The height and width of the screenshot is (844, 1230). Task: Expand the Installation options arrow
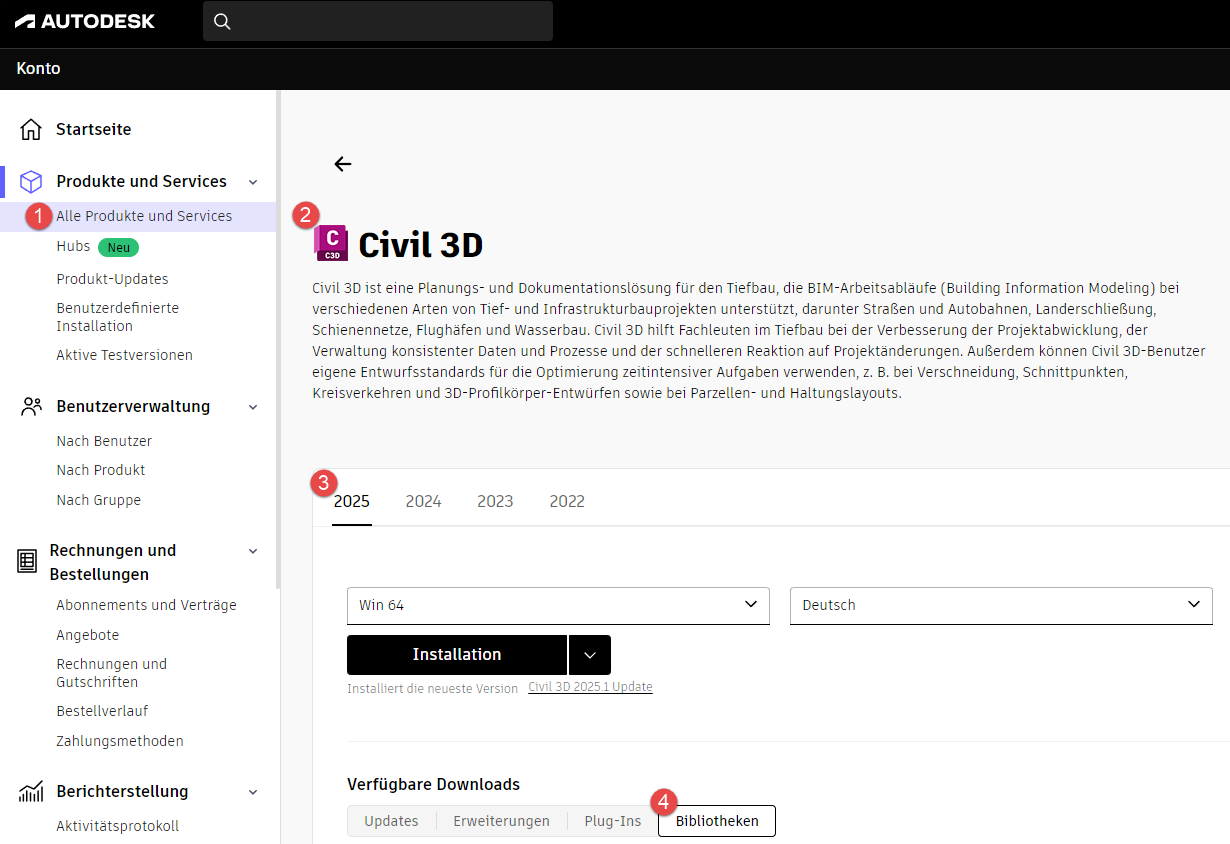590,655
